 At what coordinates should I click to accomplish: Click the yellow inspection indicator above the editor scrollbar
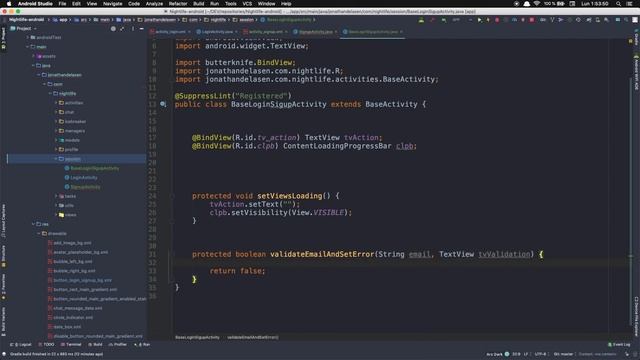(x=631, y=41)
